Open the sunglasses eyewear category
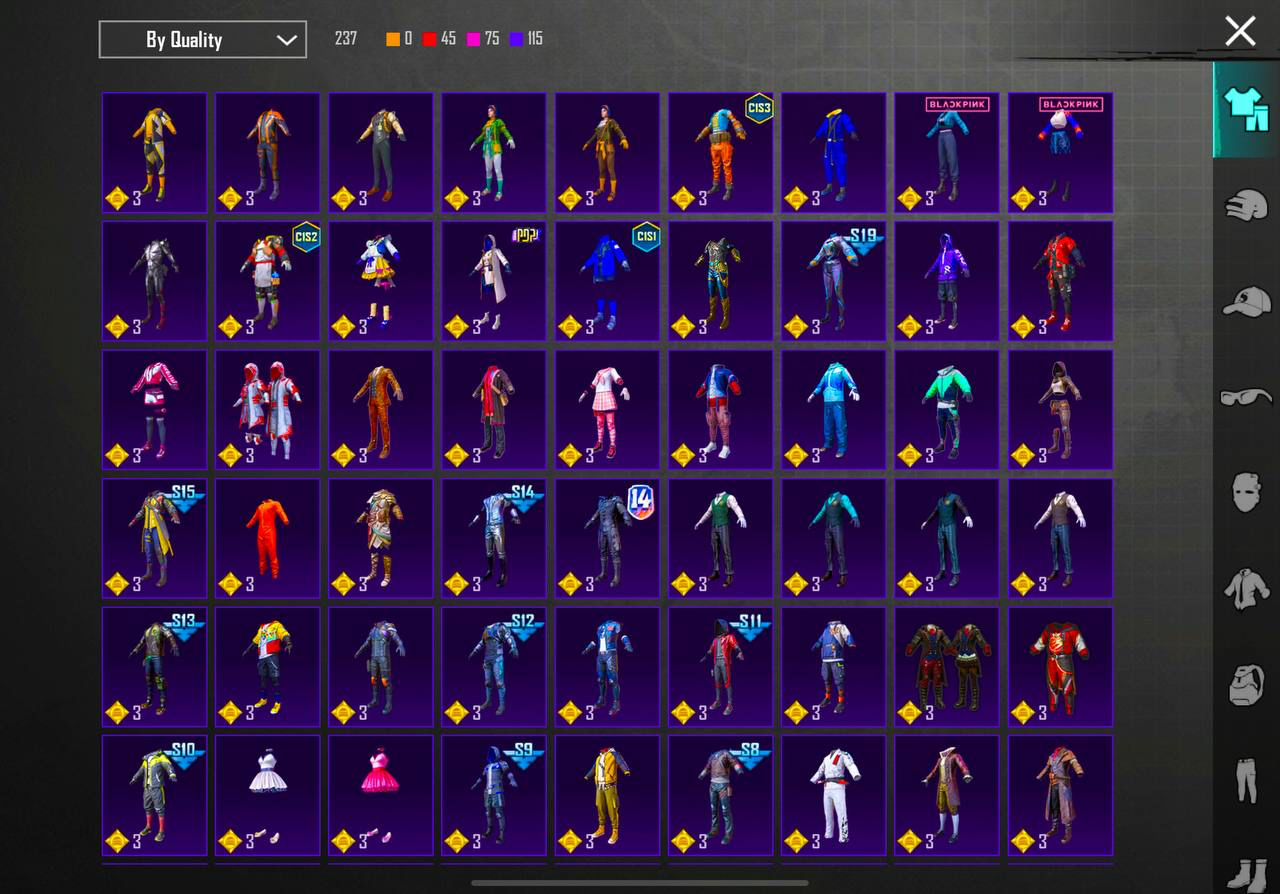The image size is (1280, 894). click(1246, 397)
